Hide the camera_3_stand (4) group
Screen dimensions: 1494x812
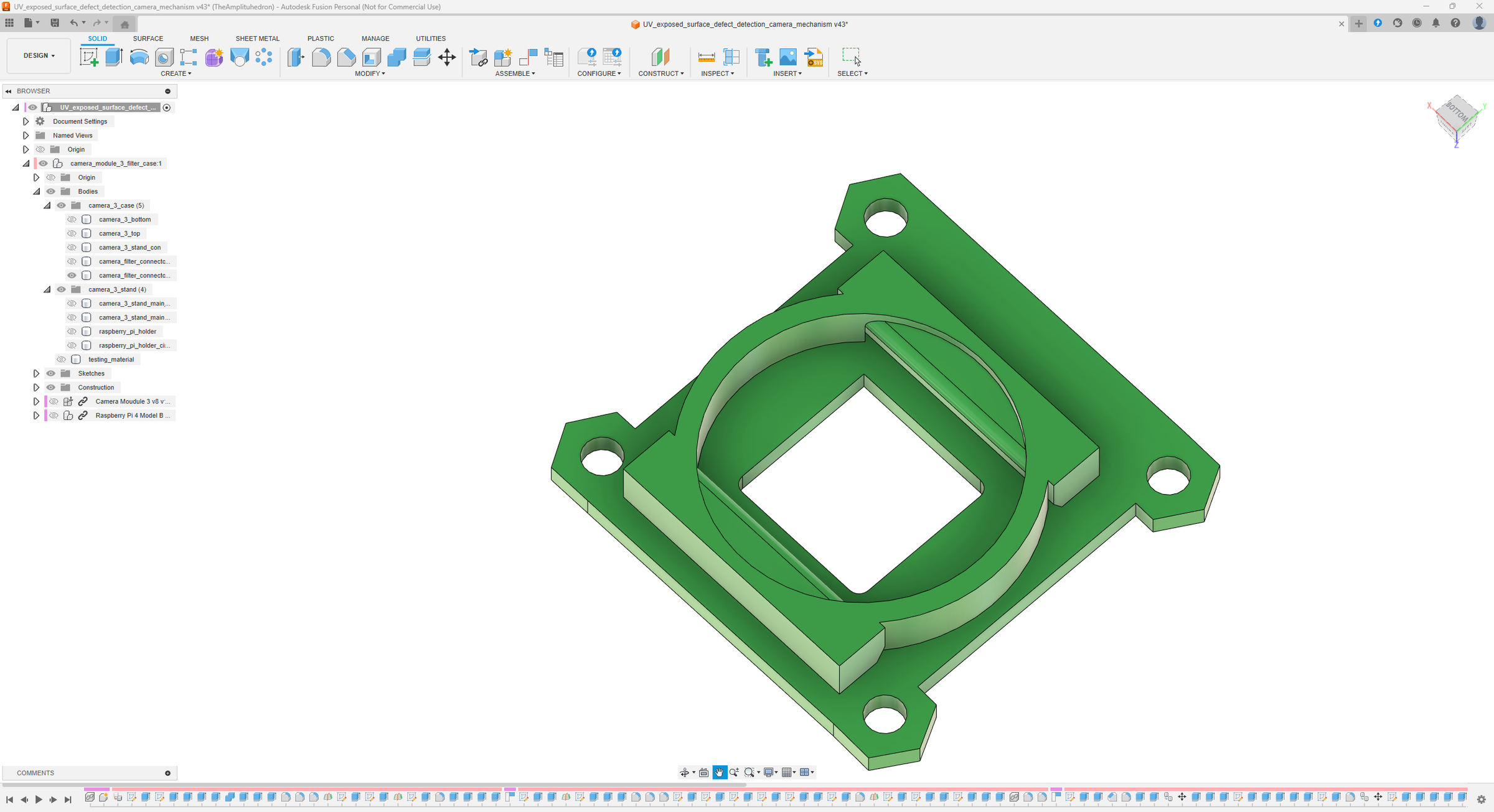pos(61,289)
